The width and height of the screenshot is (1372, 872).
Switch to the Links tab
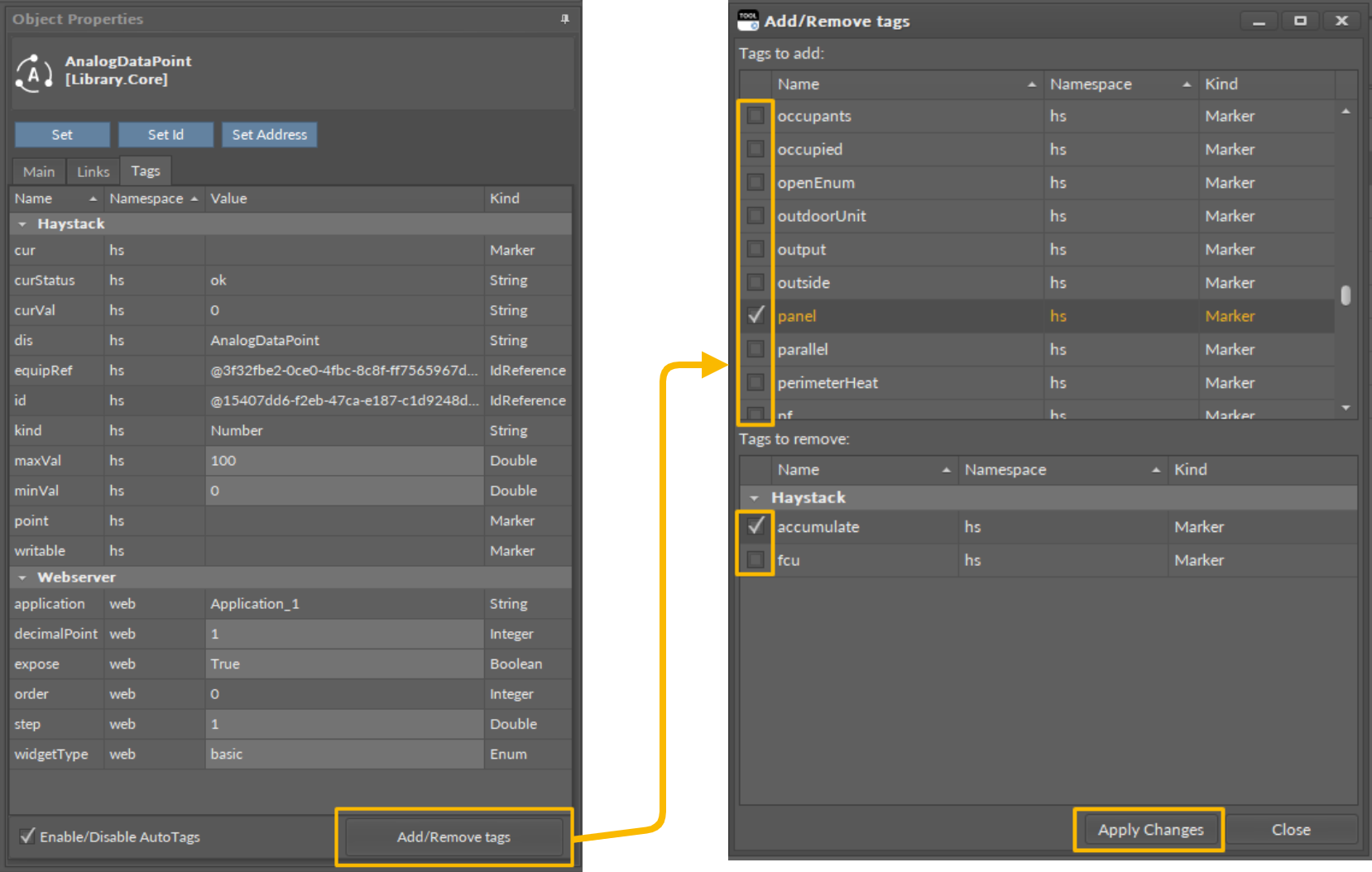(93, 171)
